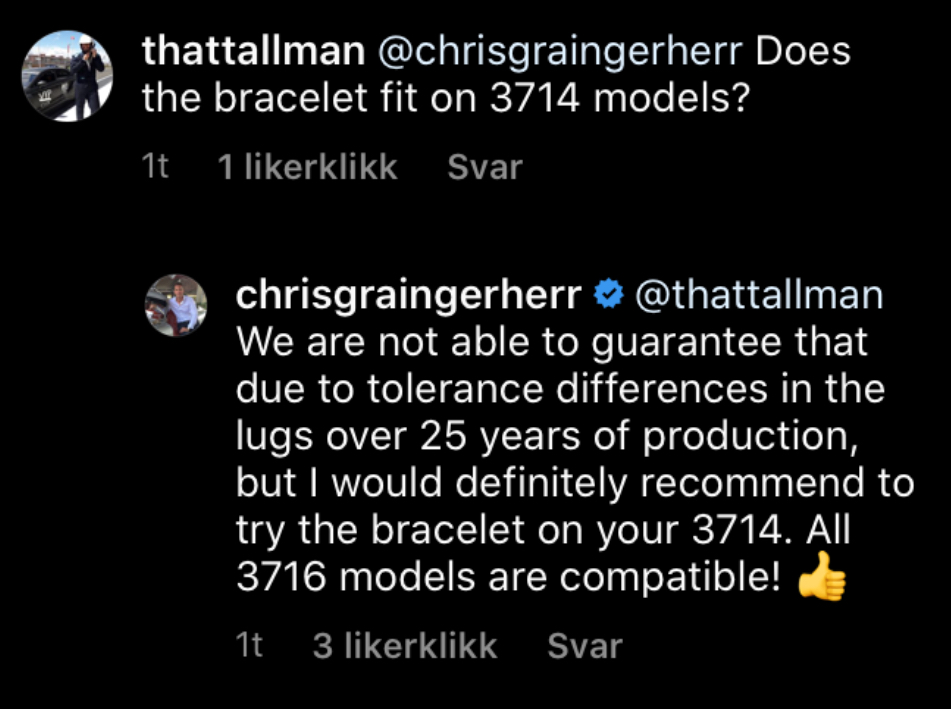
Task: Open chrisgraingerherr's profile from reply username
Action: coord(408,296)
